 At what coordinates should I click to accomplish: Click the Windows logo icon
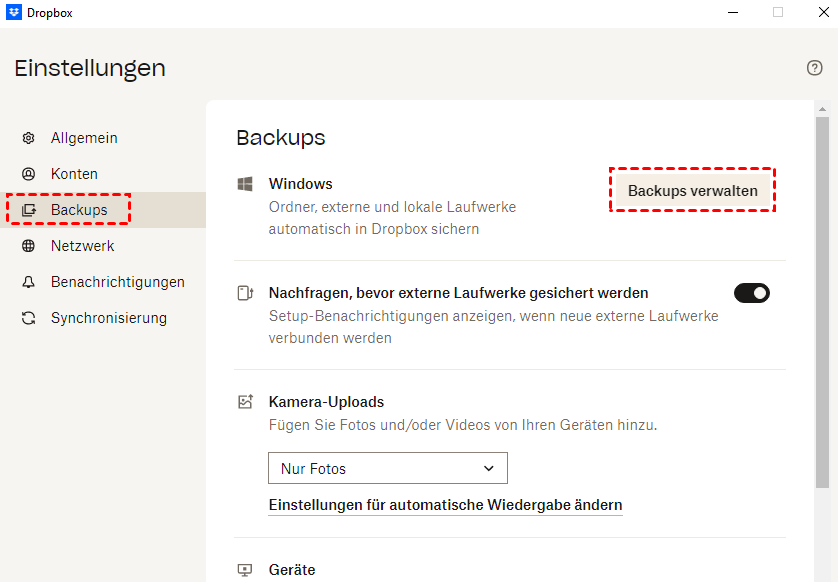coord(245,184)
